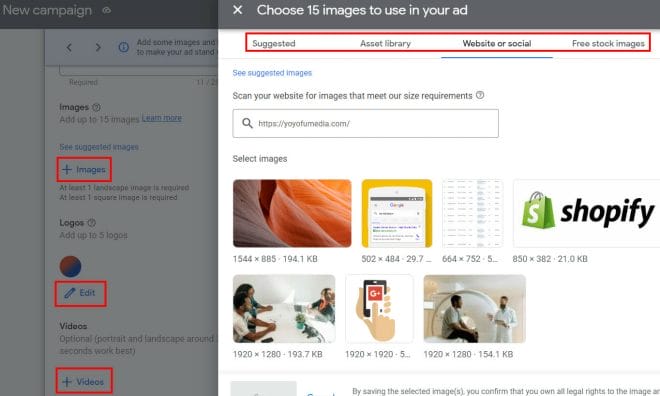The width and height of the screenshot is (660, 396).
Task: Click the back arrow in the New campaign panel
Action: pyautogui.click(x=69, y=48)
